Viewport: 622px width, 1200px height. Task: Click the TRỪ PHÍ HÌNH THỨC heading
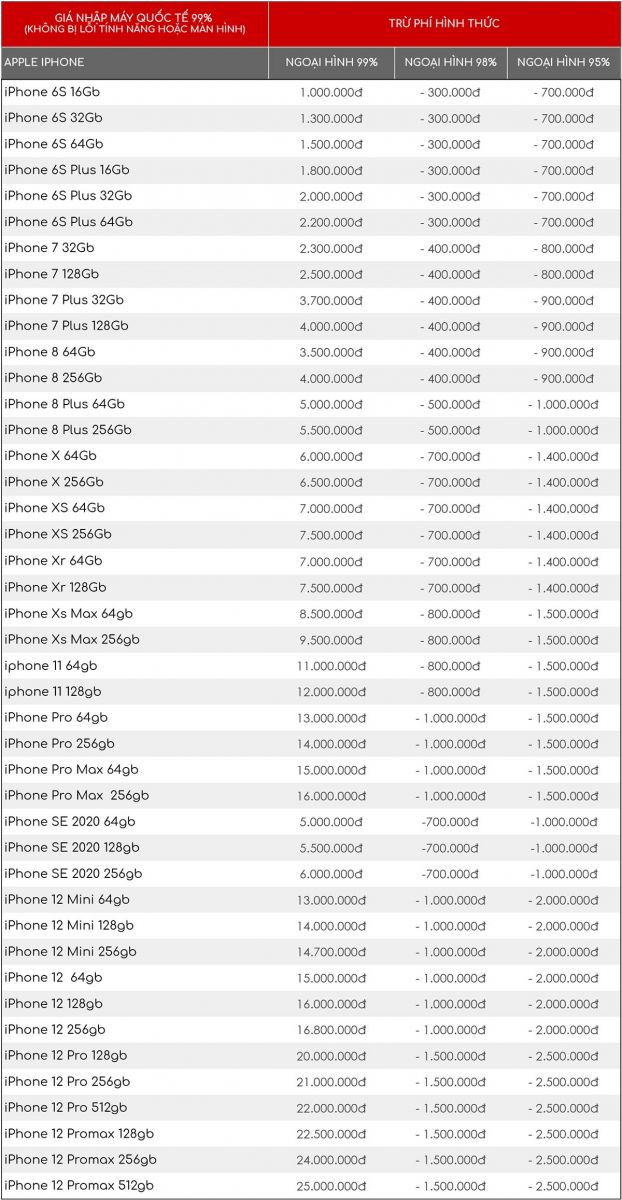pos(444,23)
